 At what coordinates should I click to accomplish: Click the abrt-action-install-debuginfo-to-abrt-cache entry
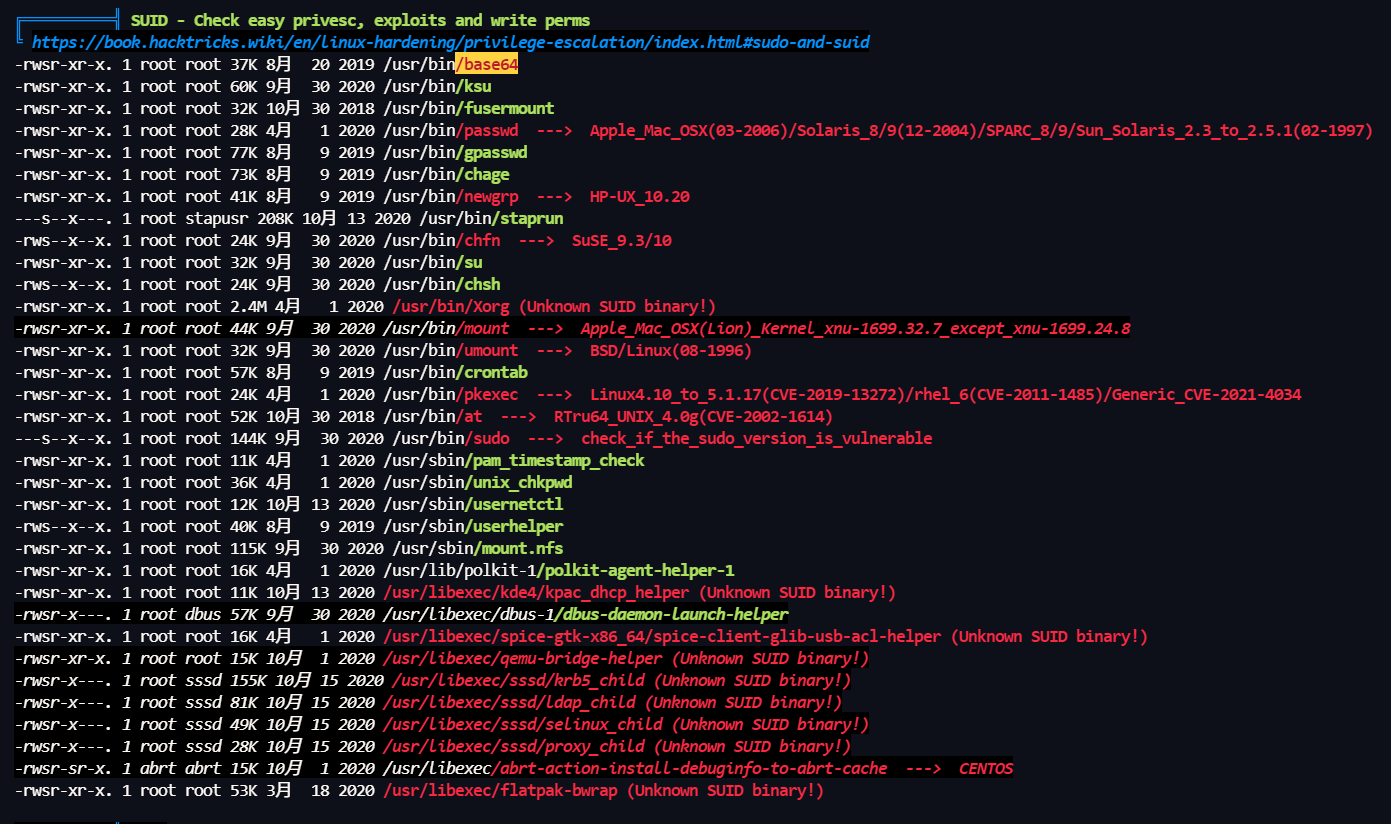click(690, 768)
